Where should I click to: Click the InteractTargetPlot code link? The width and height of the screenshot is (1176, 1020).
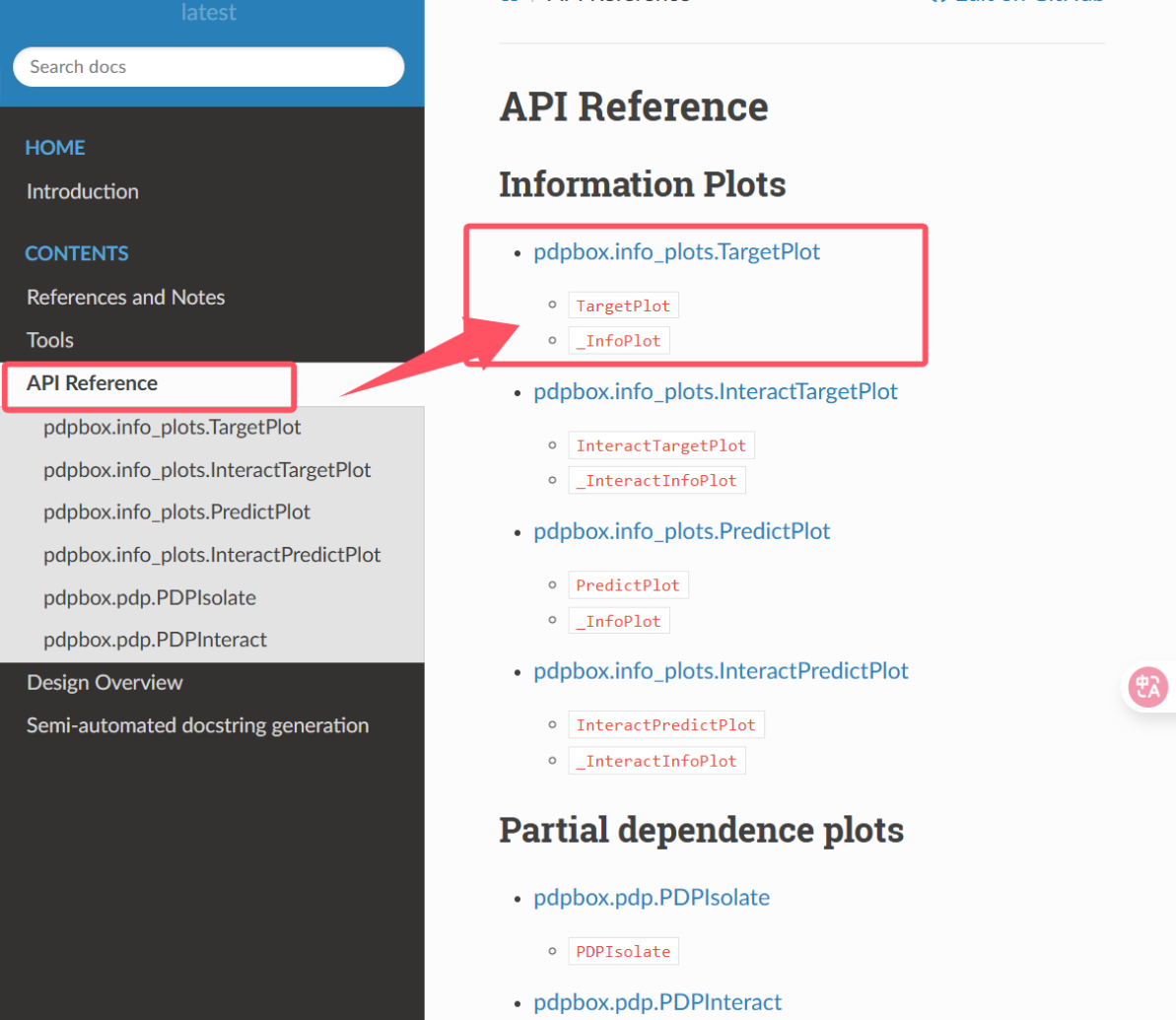click(660, 445)
